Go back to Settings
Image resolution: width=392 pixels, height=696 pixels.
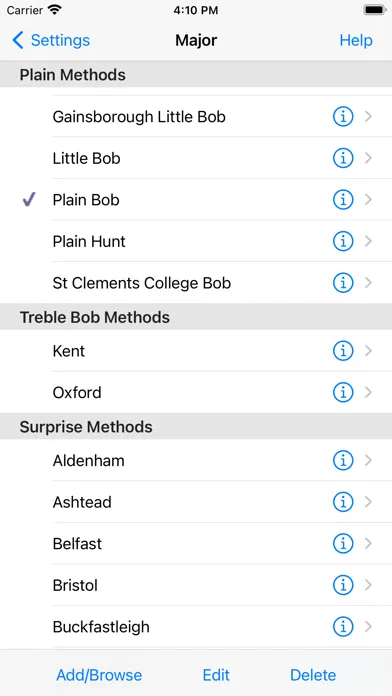click(51, 40)
